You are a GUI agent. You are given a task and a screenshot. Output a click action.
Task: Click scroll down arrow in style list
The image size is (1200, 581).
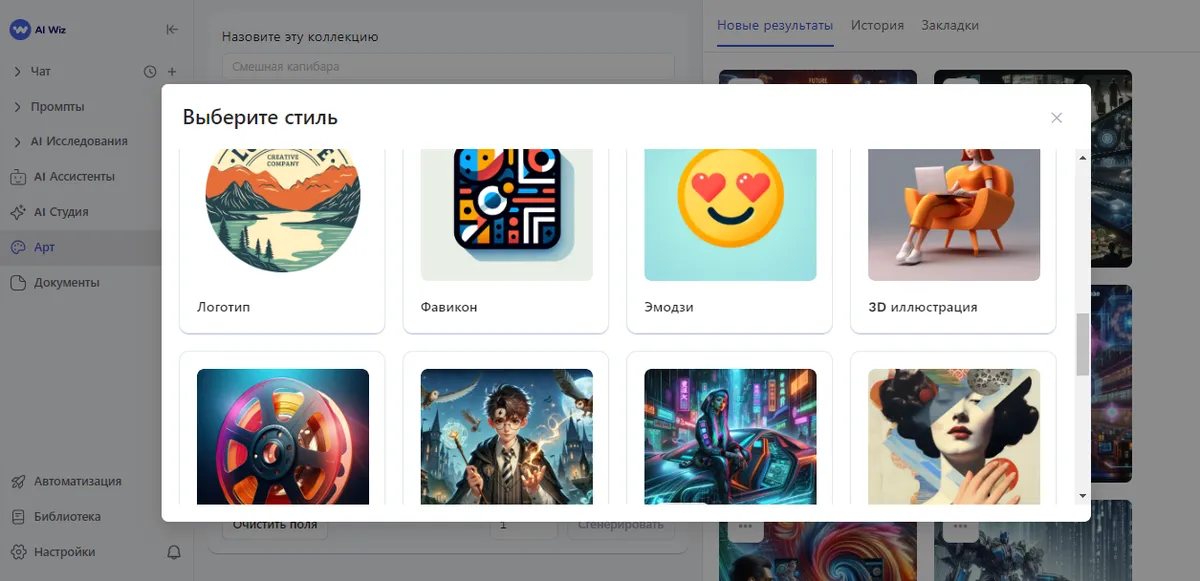[x=1082, y=495]
